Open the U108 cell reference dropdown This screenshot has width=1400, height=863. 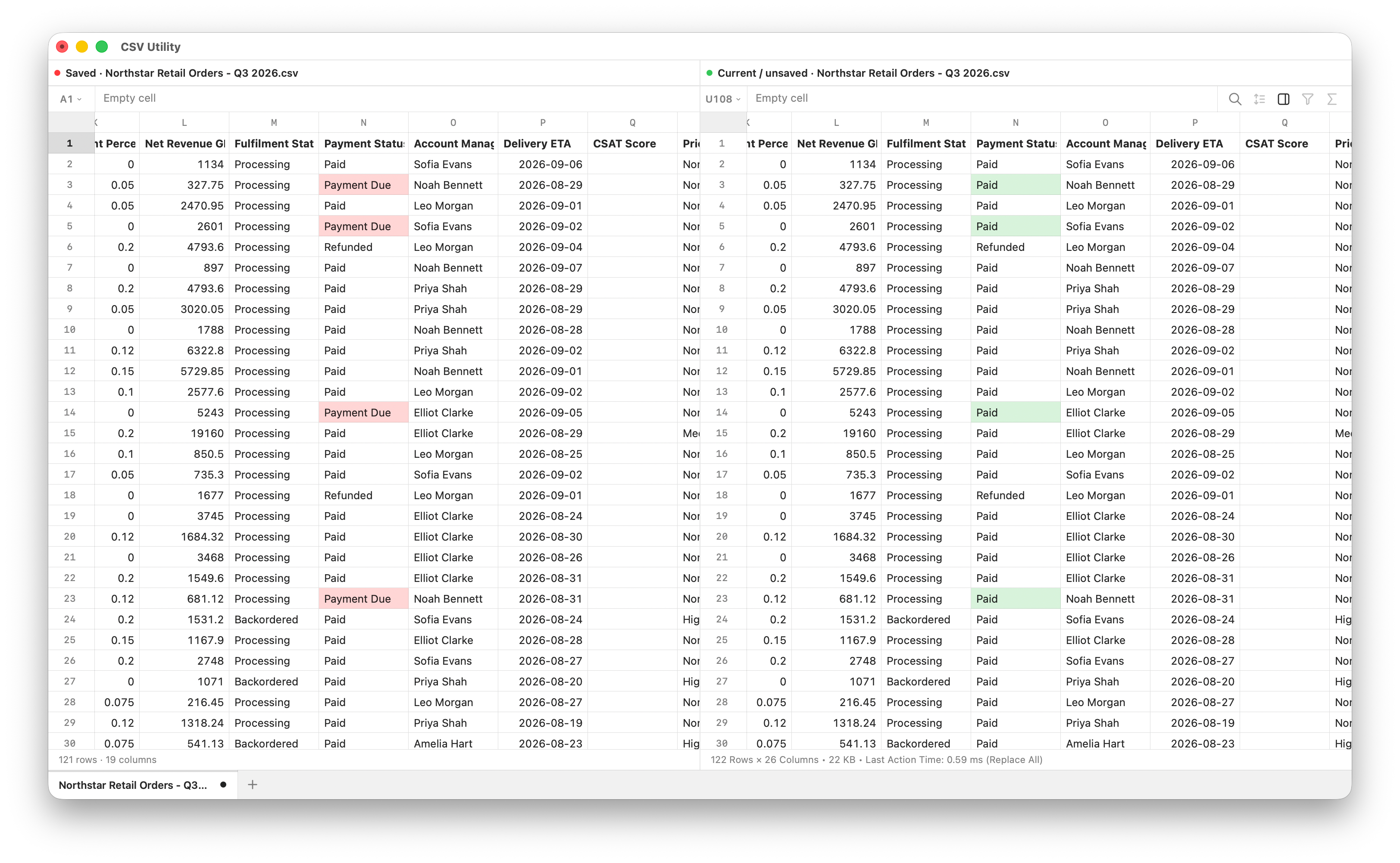pos(722,99)
